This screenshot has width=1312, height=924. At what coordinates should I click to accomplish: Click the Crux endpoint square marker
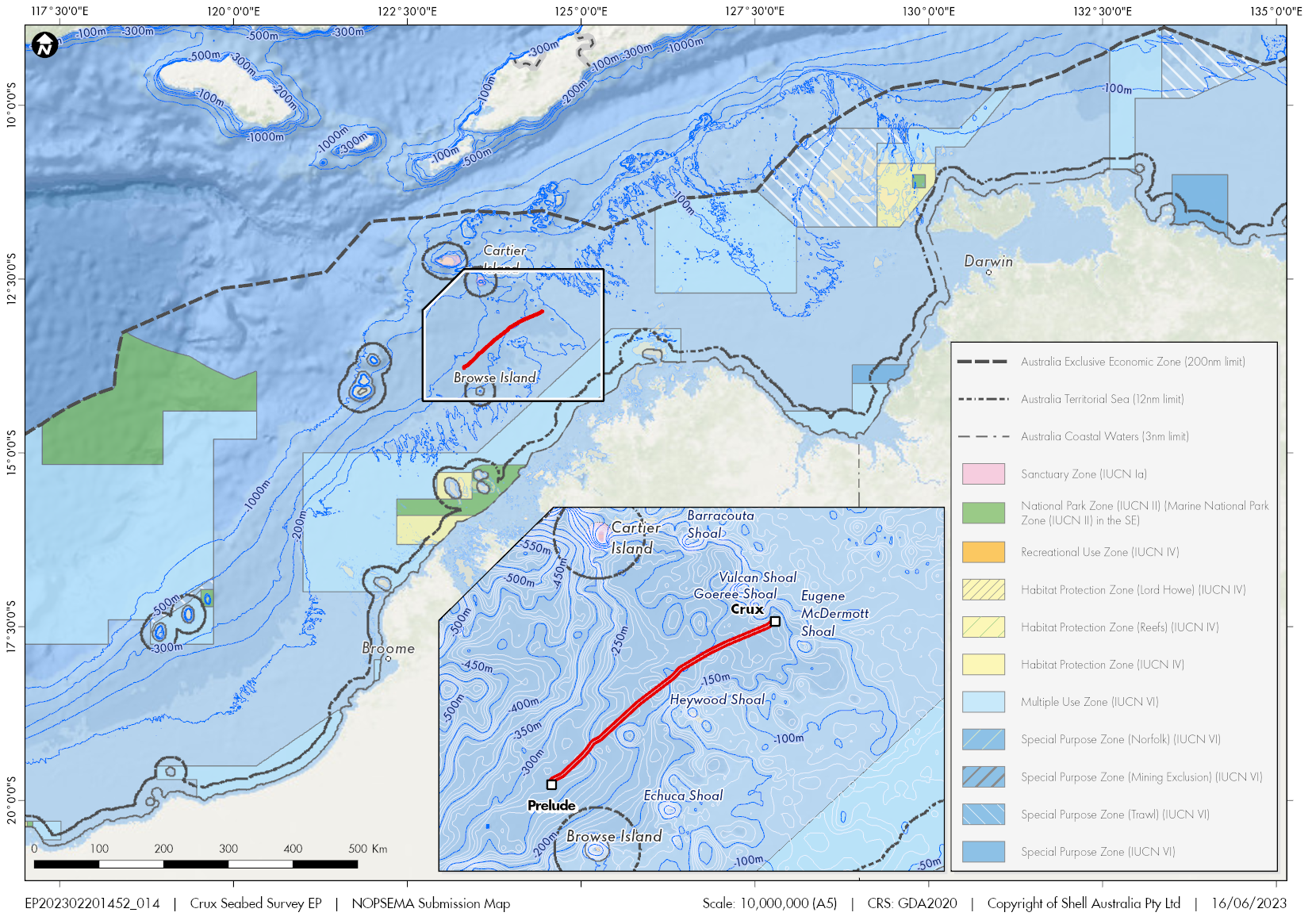point(775,622)
